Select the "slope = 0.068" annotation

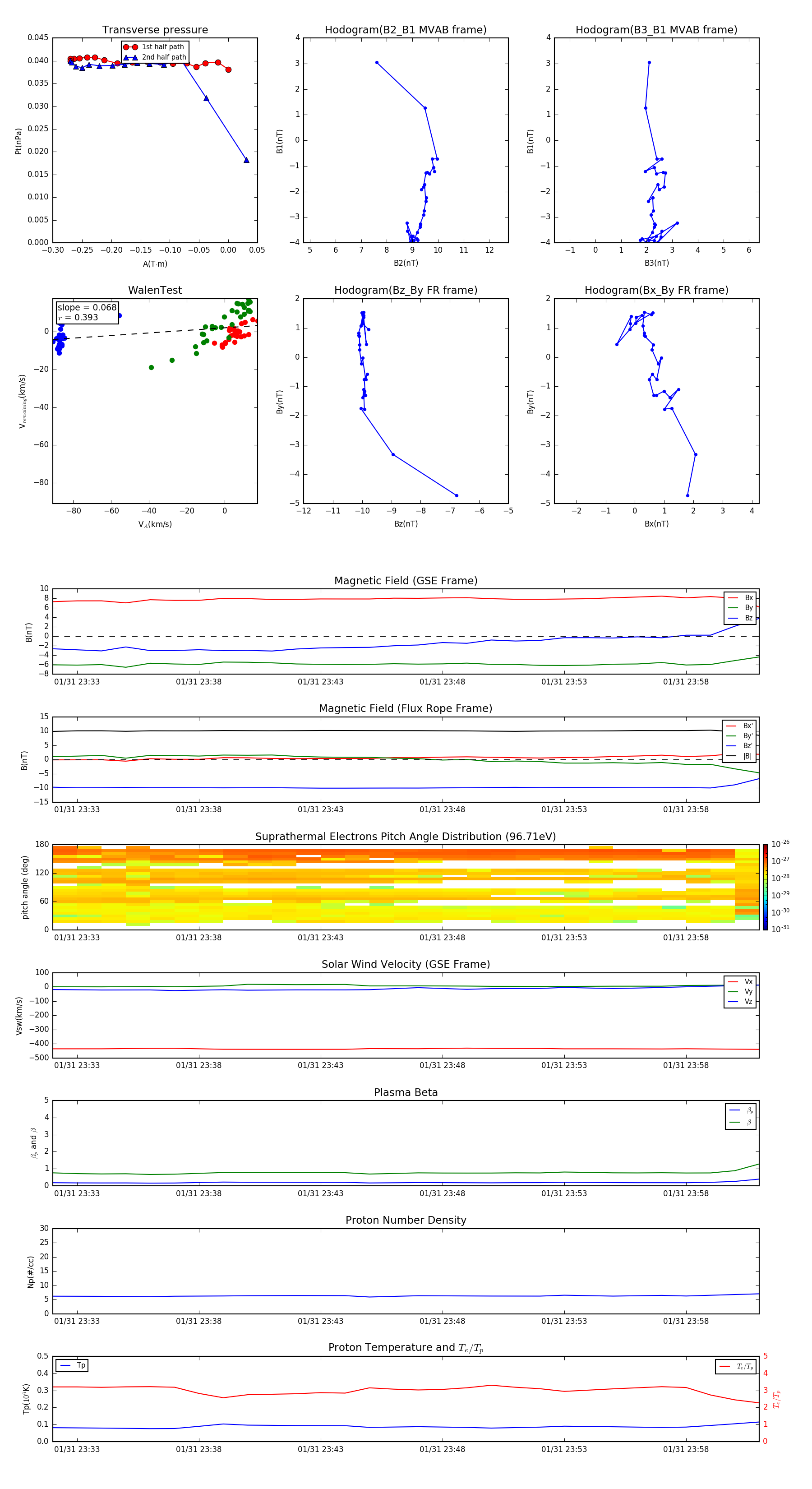click(x=87, y=308)
